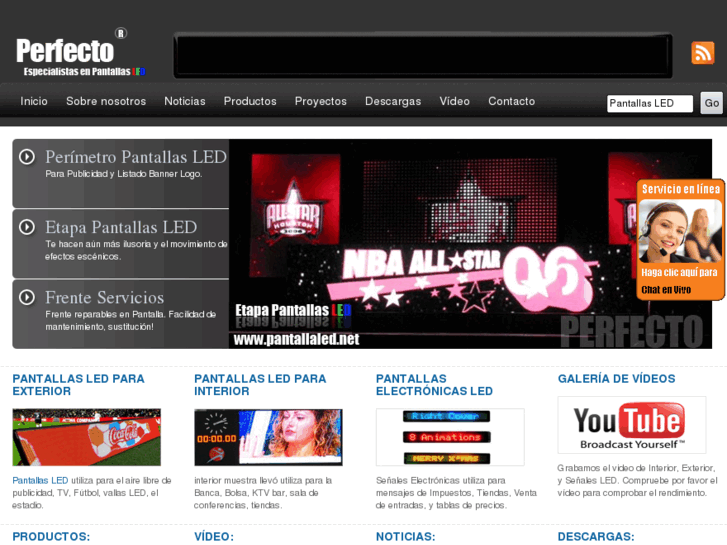Viewport: 727px width, 545px height.
Task: Open the Servicio en línea chat widget photo
Action: (680, 231)
